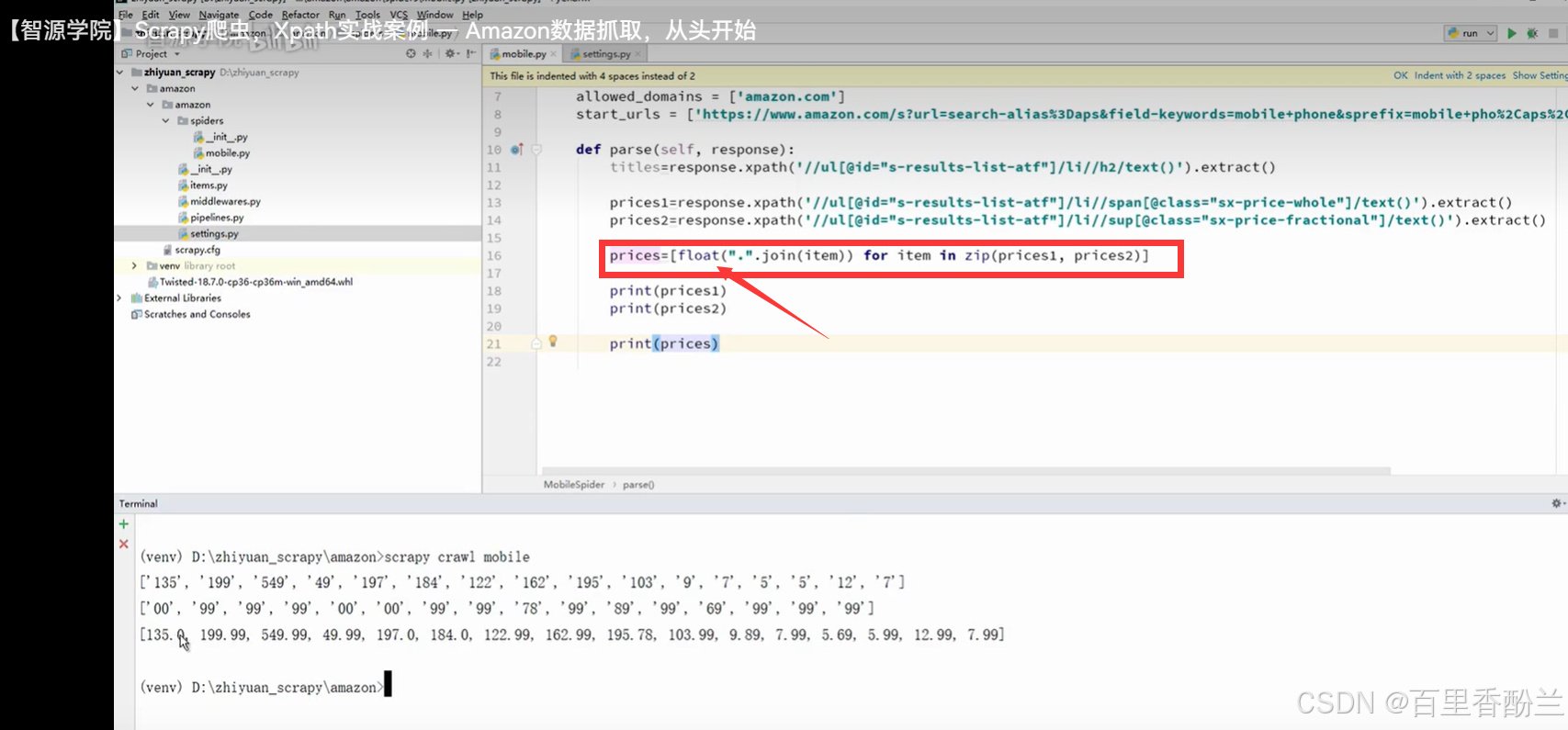The height and width of the screenshot is (730, 1568).
Task: Collapse the inner amazon folder
Action: tap(151, 105)
